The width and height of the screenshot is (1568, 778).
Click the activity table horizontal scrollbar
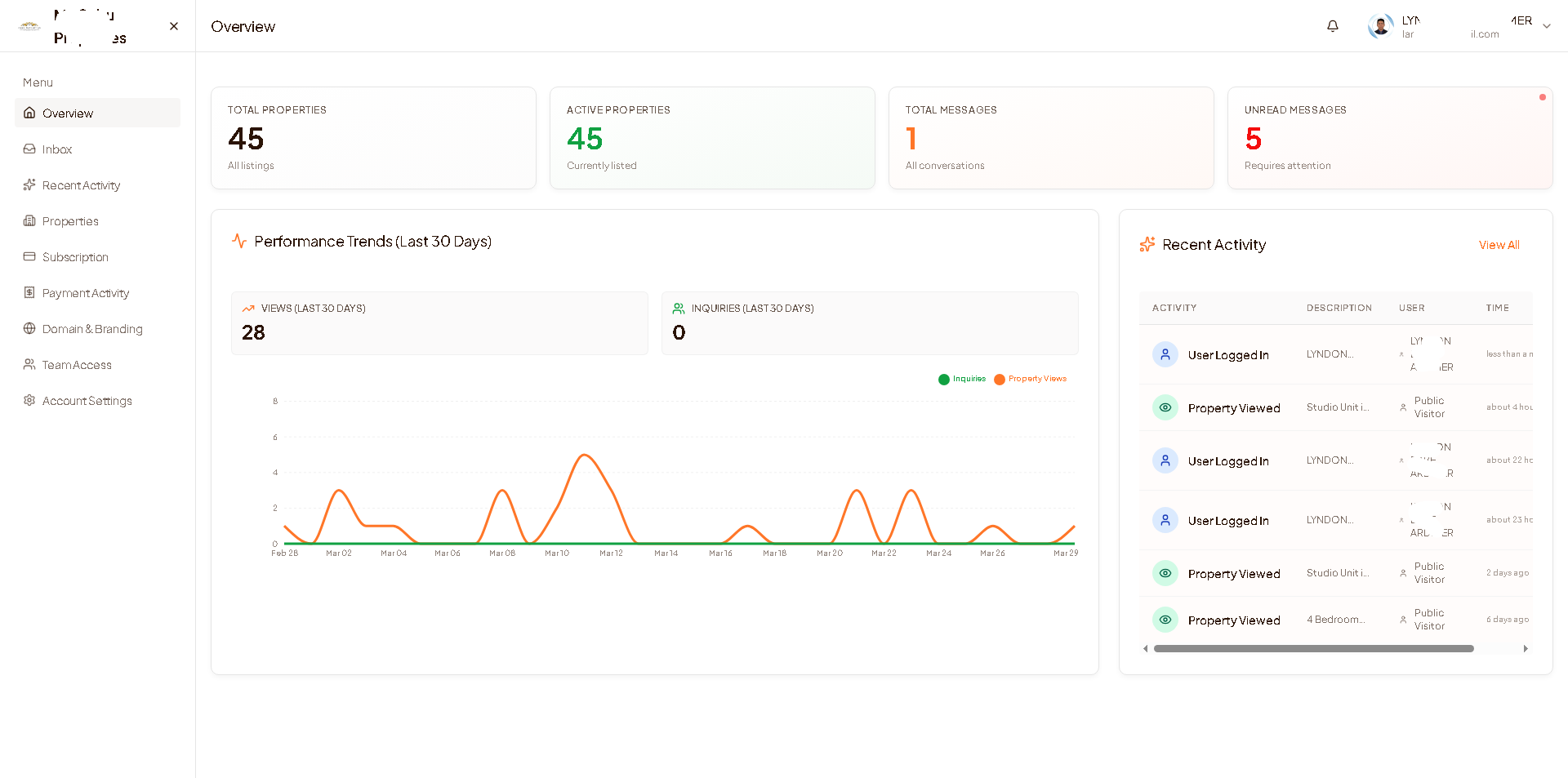[1313, 649]
